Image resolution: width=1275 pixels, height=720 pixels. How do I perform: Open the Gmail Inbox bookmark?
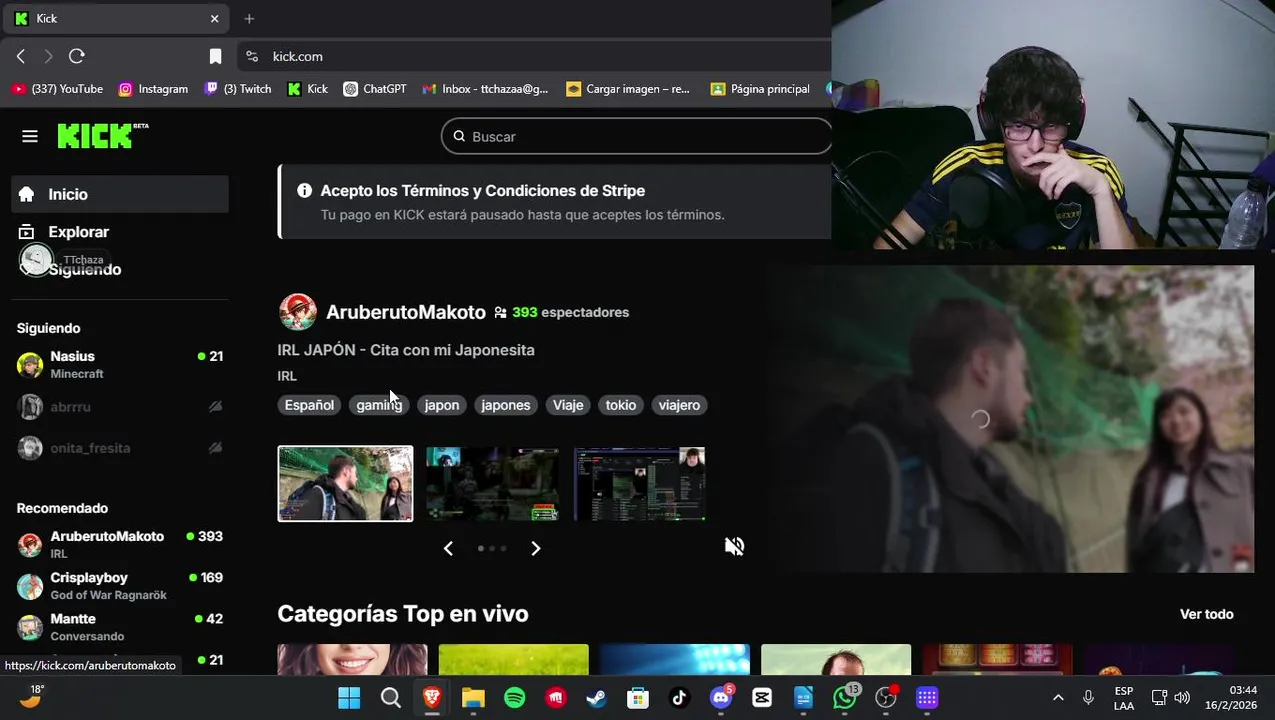pos(485,89)
